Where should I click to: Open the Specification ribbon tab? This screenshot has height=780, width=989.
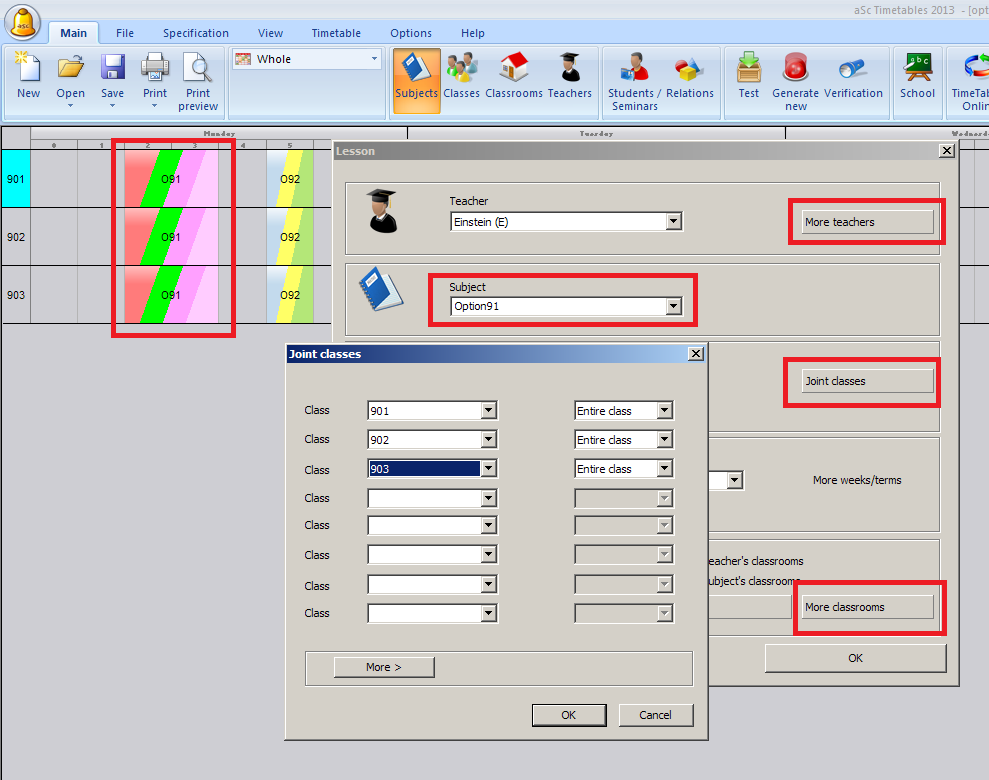coord(196,33)
